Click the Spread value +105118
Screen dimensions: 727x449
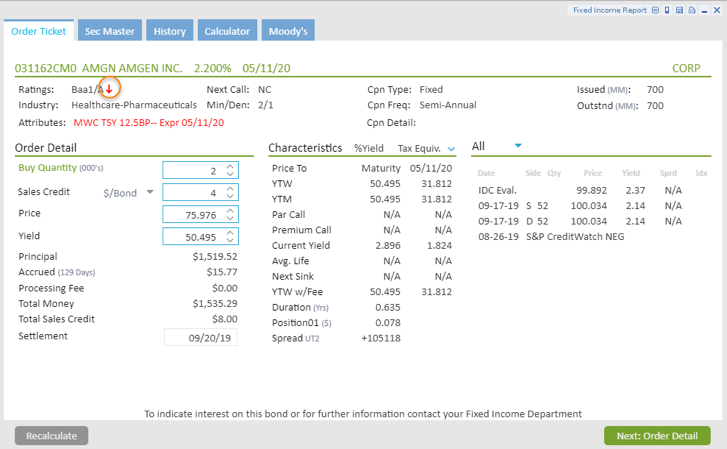[381, 338]
